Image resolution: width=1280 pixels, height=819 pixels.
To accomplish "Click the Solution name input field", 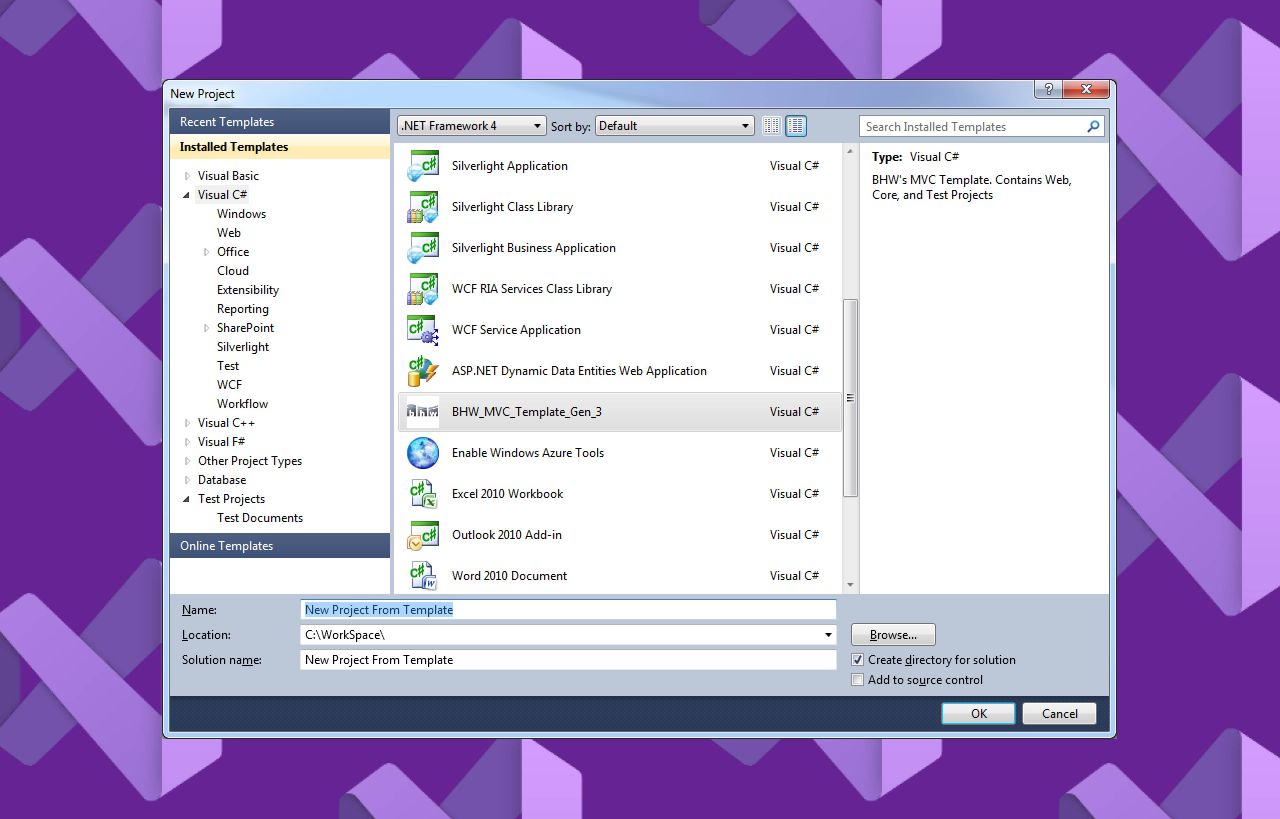I will [568, 660].
